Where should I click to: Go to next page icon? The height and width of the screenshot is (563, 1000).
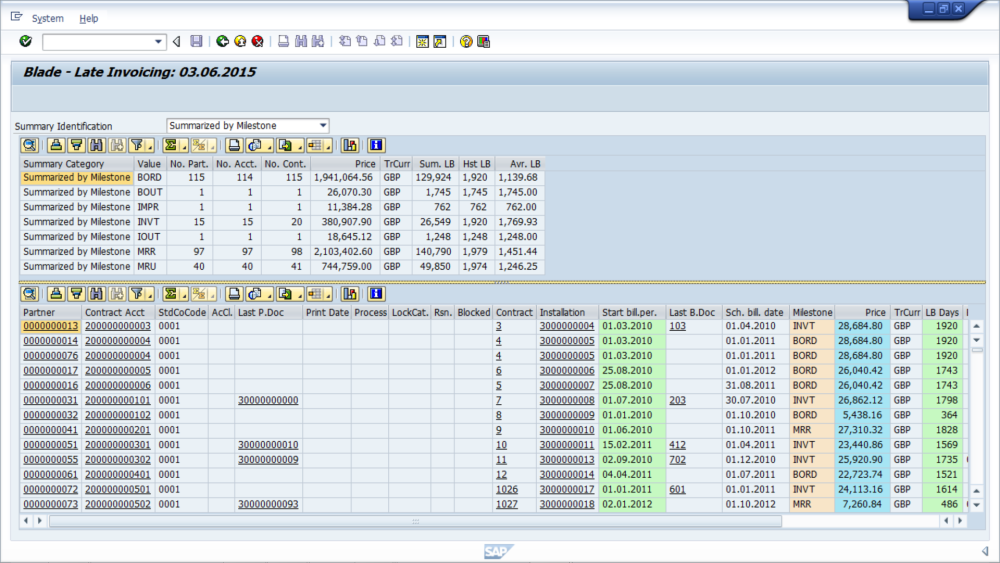click(x=379, y=41)
